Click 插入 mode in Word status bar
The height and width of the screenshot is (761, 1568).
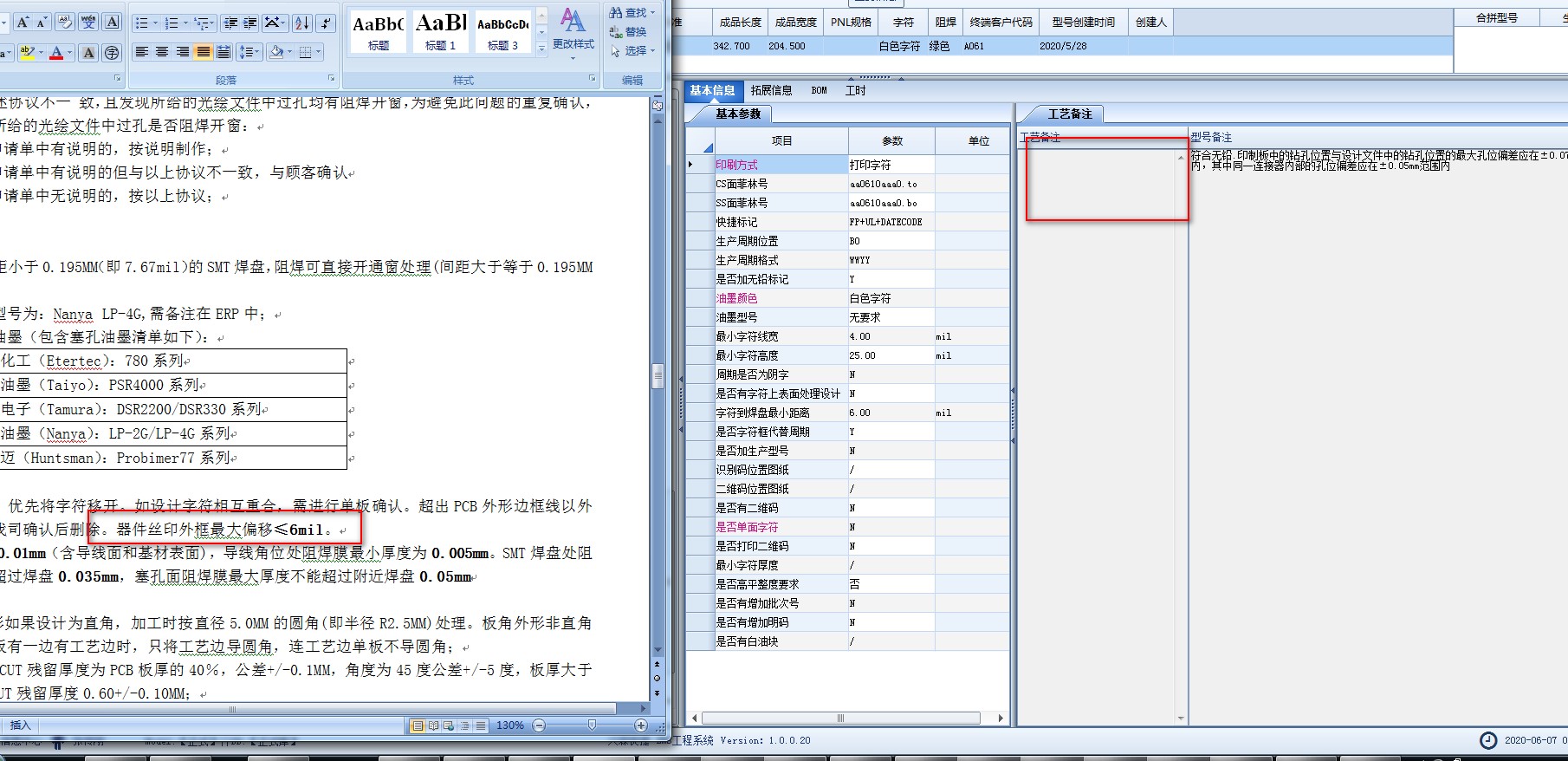point(20,725)
